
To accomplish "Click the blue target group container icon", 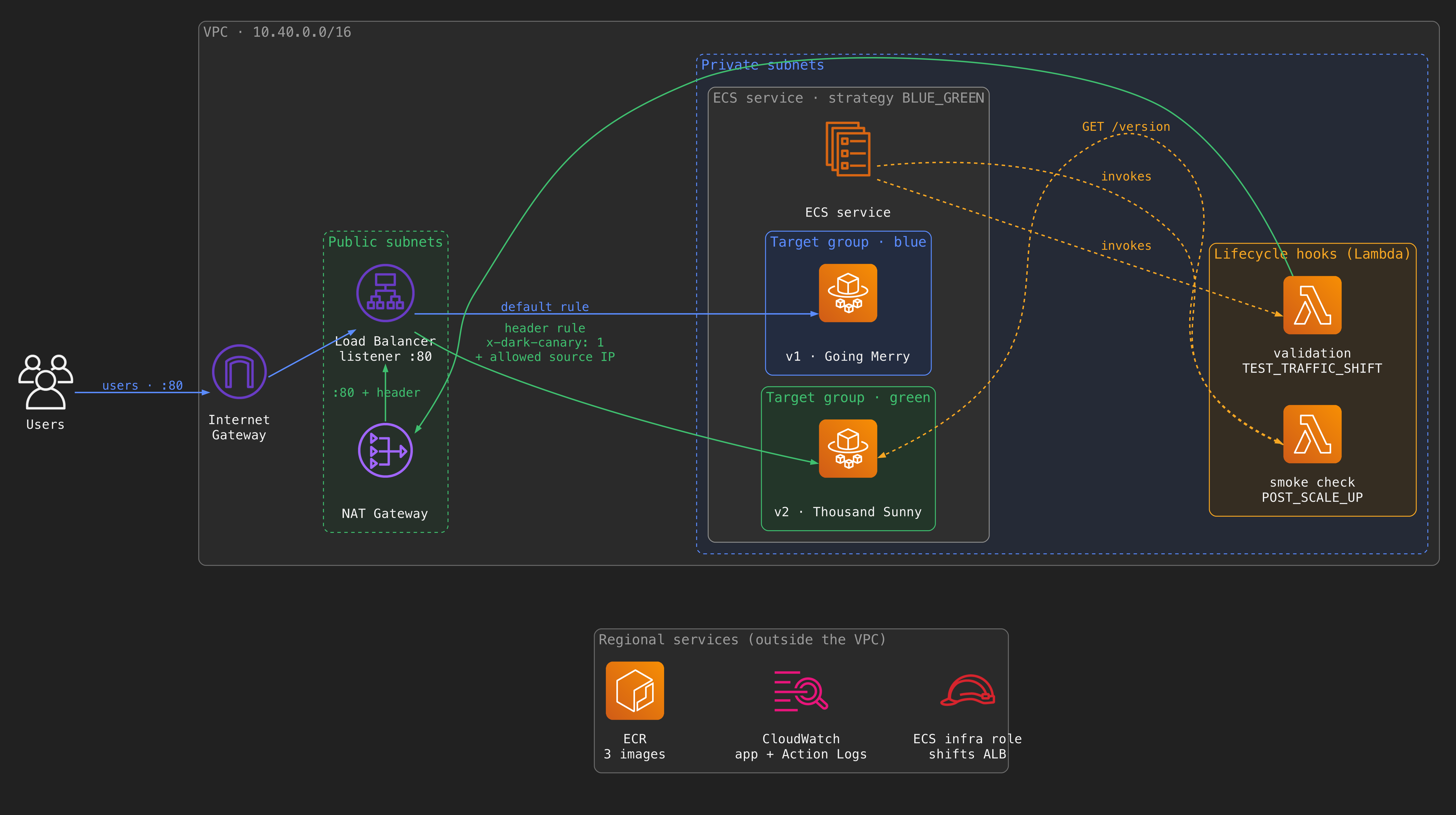I will click(x=848, y=293).
